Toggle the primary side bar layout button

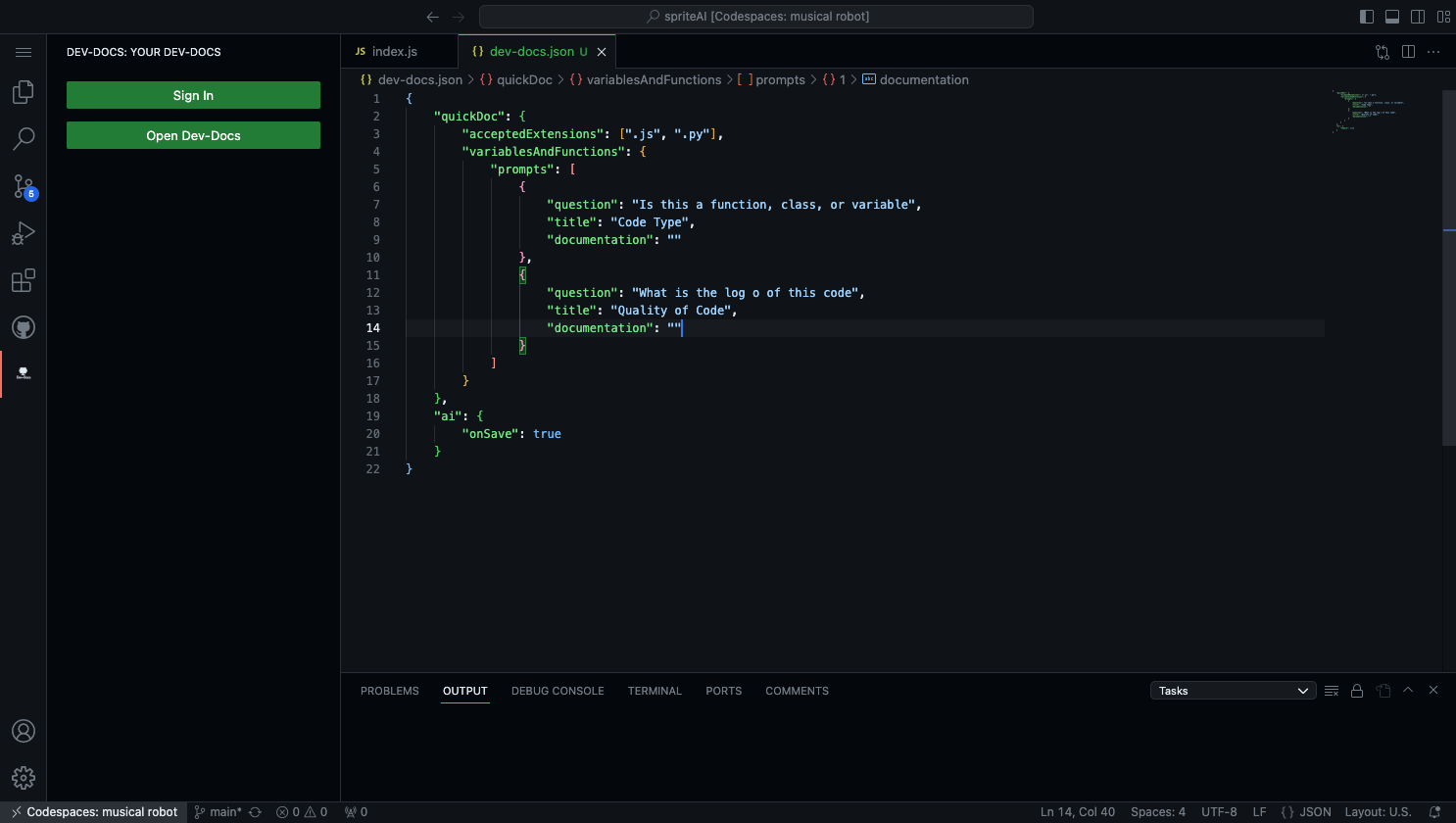1367,17
